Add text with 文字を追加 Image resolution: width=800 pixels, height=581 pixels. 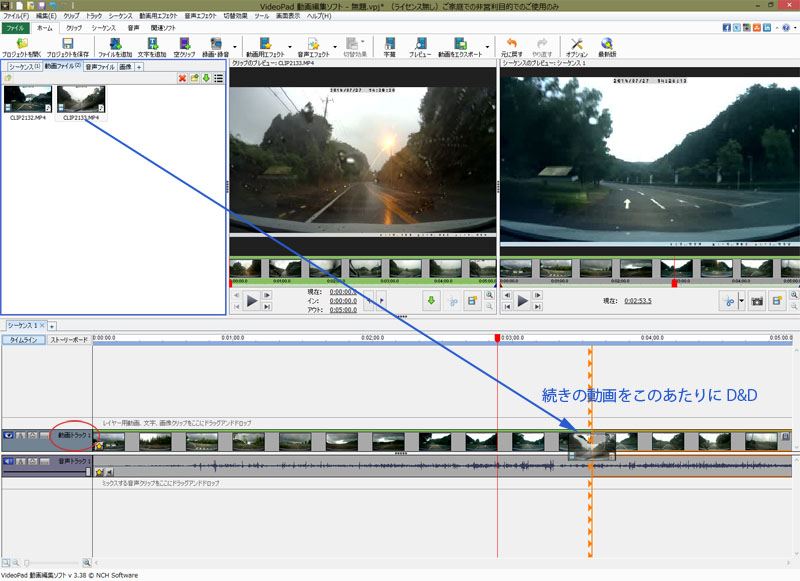click(152, 47)
